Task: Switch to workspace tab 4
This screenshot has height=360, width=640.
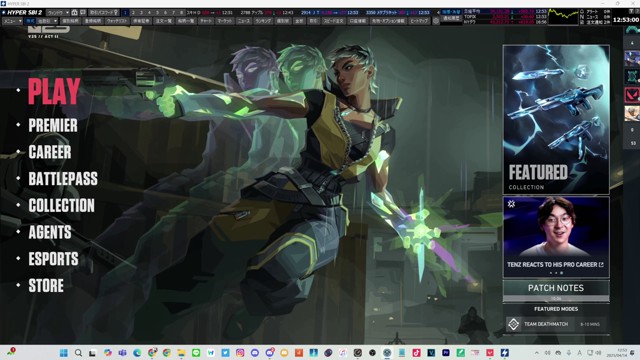Action: [149, 12]
